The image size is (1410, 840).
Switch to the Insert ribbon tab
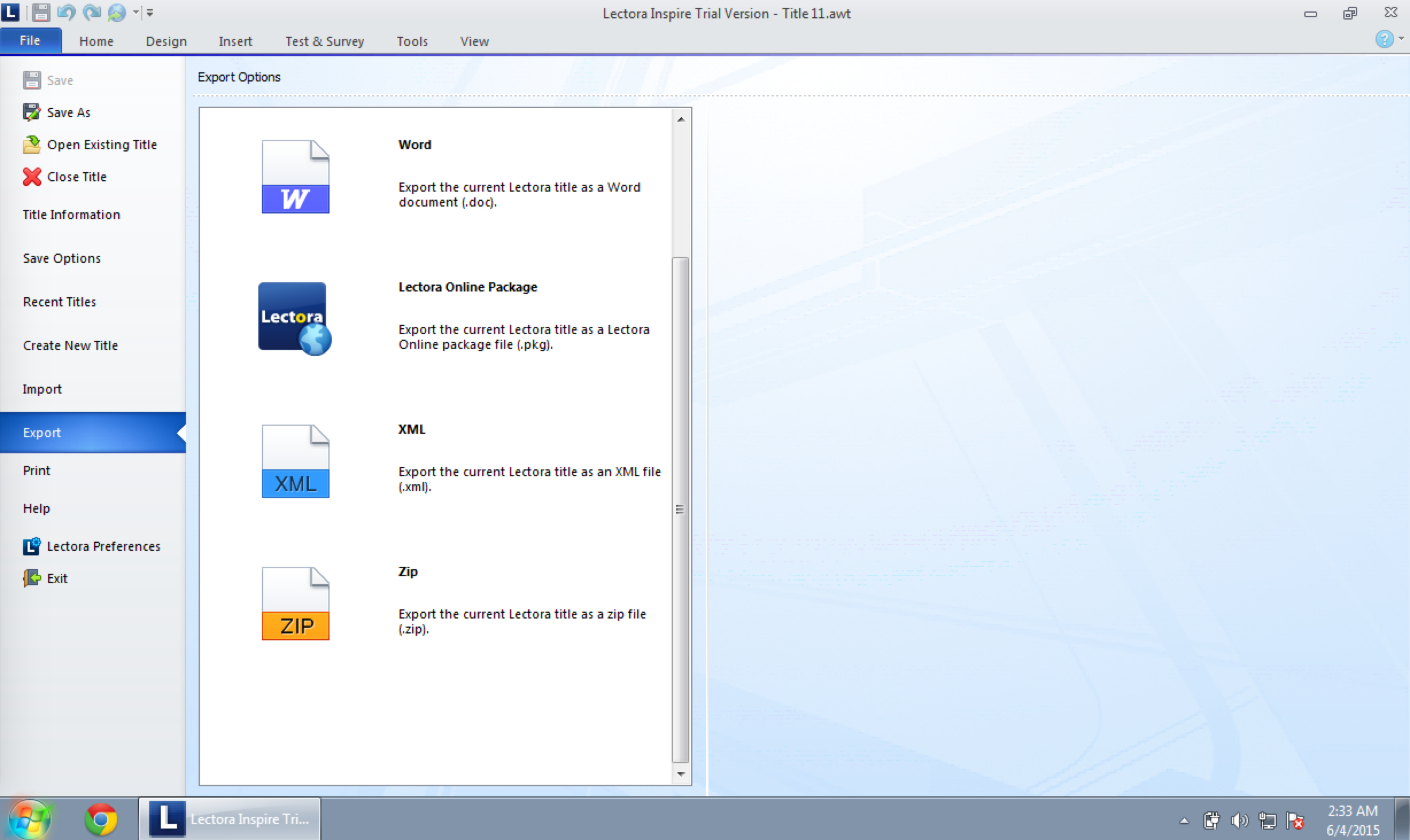(x=235, y=41)
